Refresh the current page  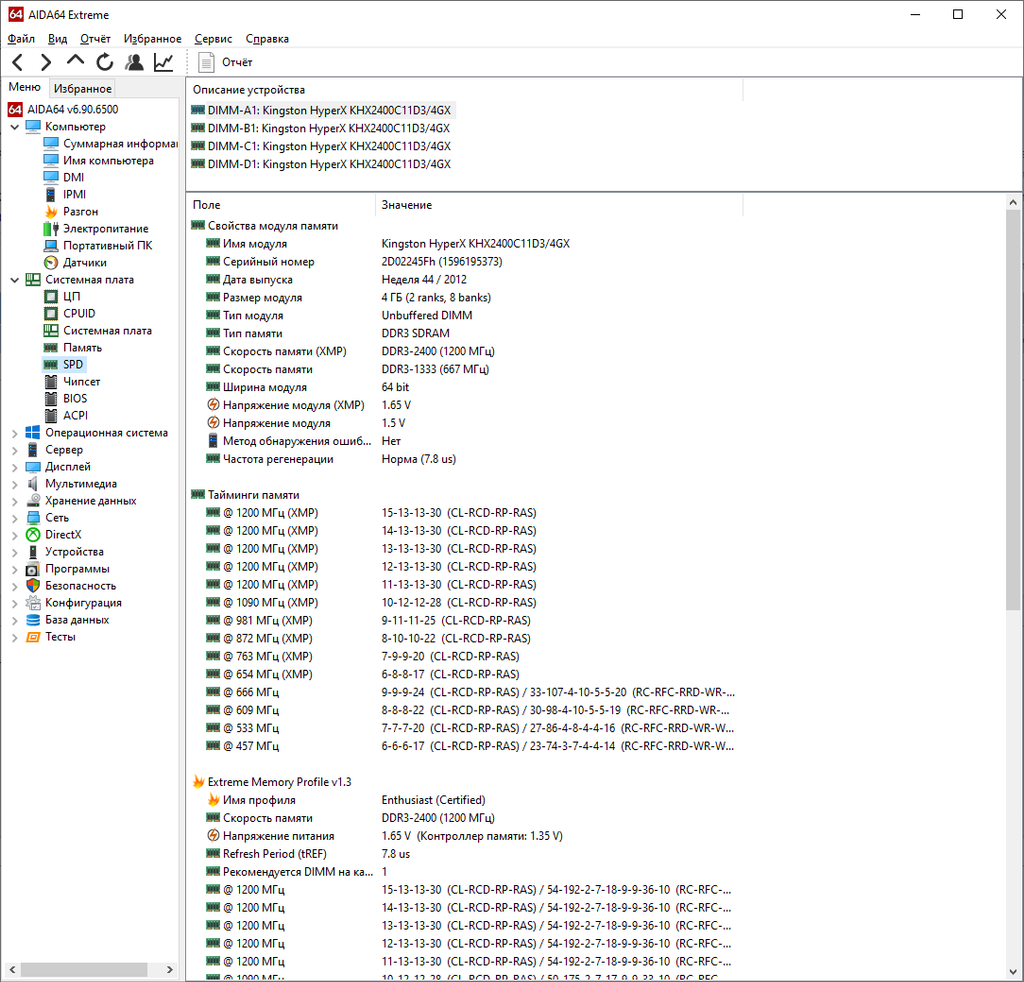(x=104, y=63)
